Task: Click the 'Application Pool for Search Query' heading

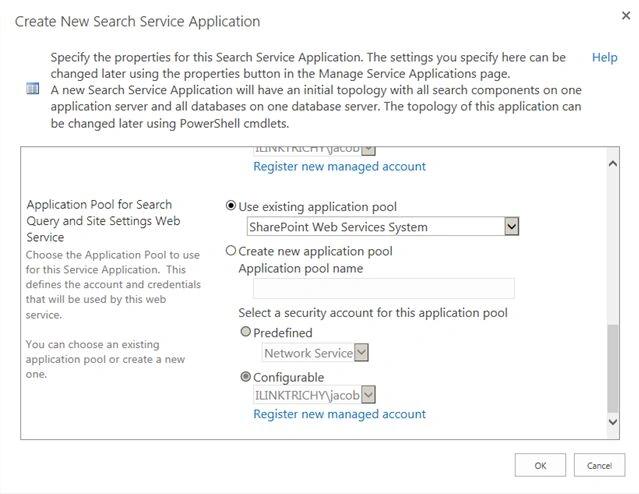Action: 104,221
